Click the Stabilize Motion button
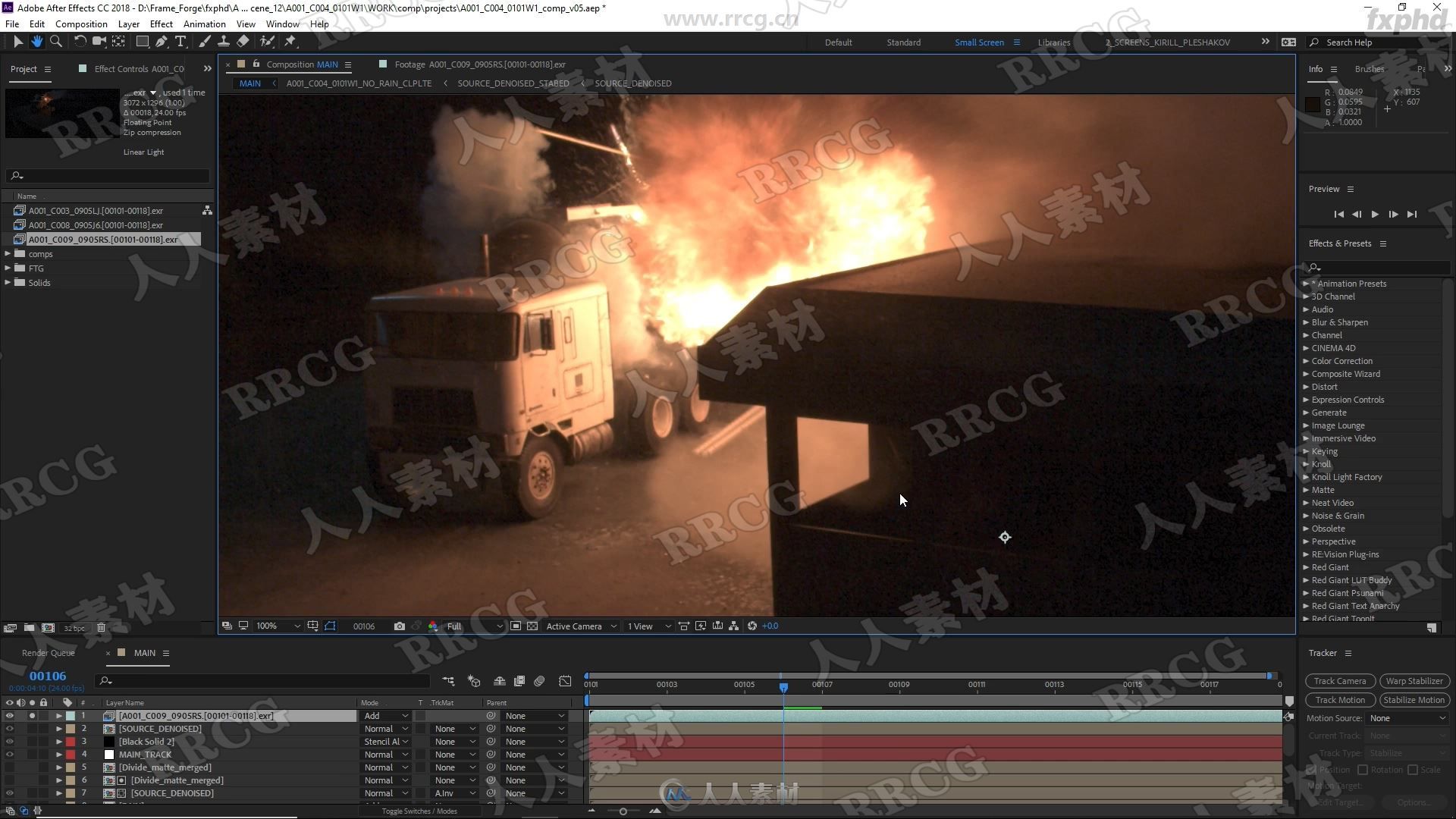The width and height of the screenshot is (1456, 819). (x=1414, y=700)
